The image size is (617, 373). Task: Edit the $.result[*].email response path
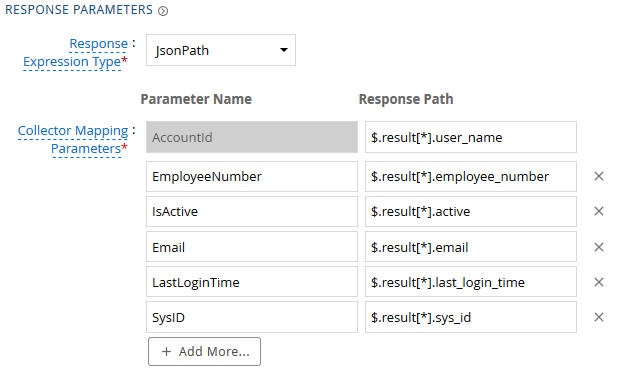tap(471, 247)
